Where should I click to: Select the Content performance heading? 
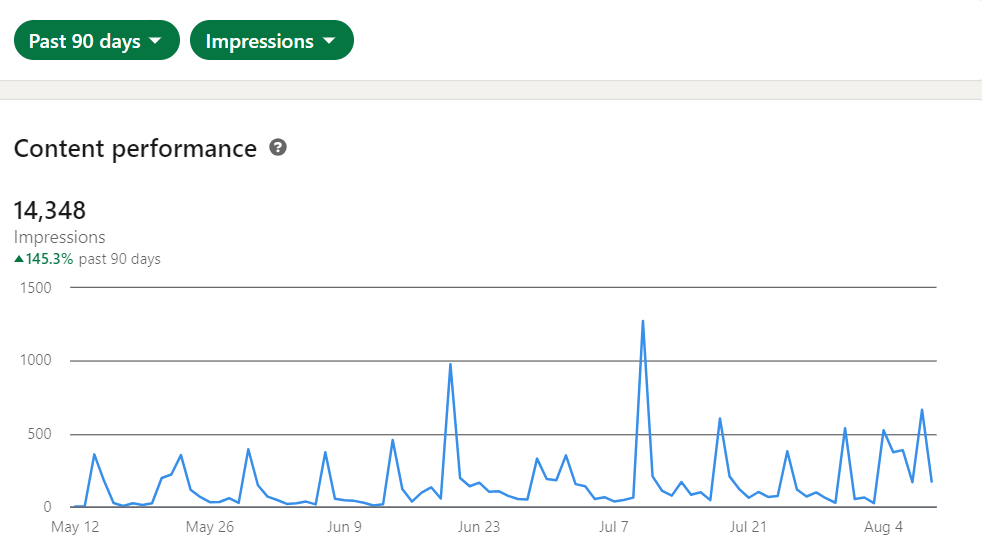pyautogui.click(x=135, y=149)
